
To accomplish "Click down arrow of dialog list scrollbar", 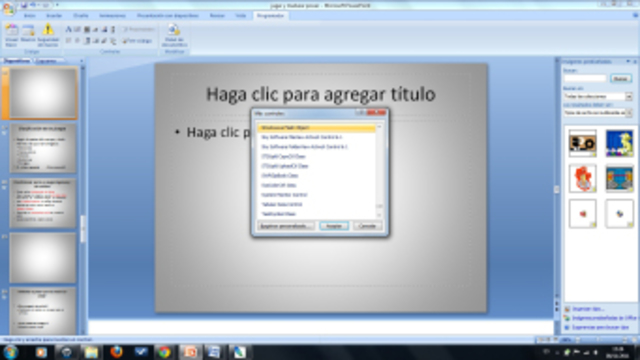I will point(379,215).
